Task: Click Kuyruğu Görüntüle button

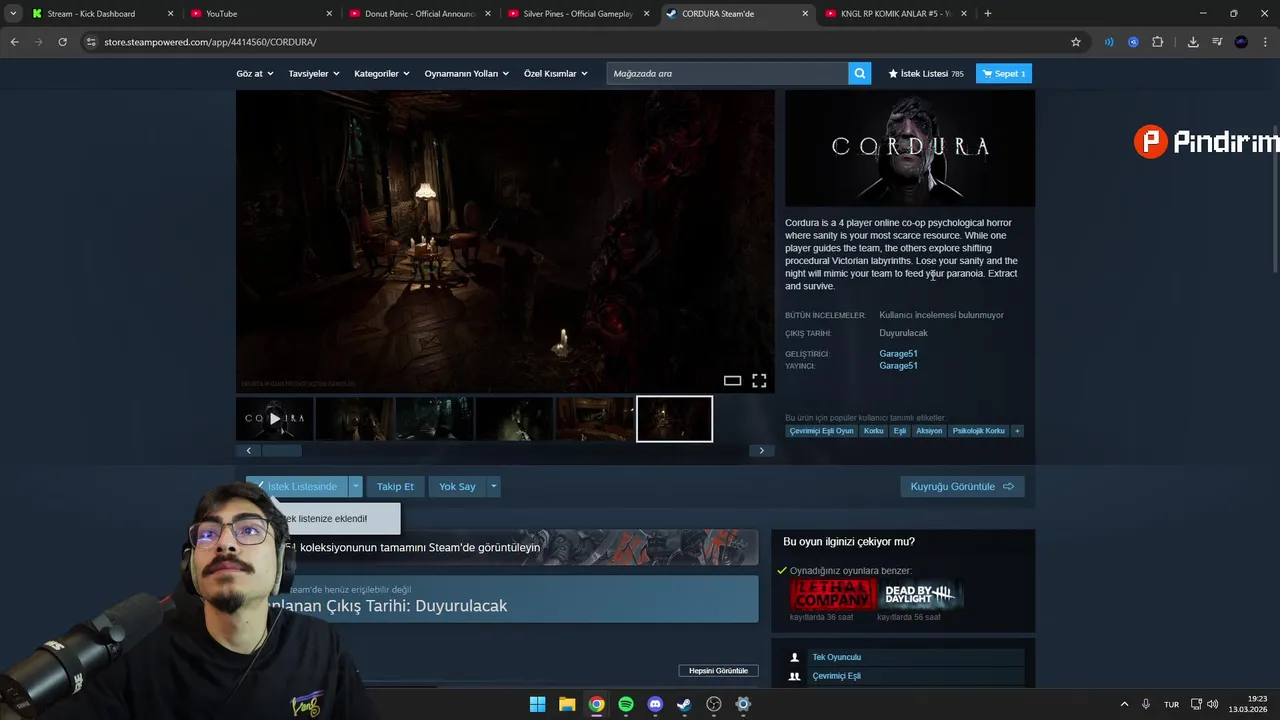Action: coord(962,486)
